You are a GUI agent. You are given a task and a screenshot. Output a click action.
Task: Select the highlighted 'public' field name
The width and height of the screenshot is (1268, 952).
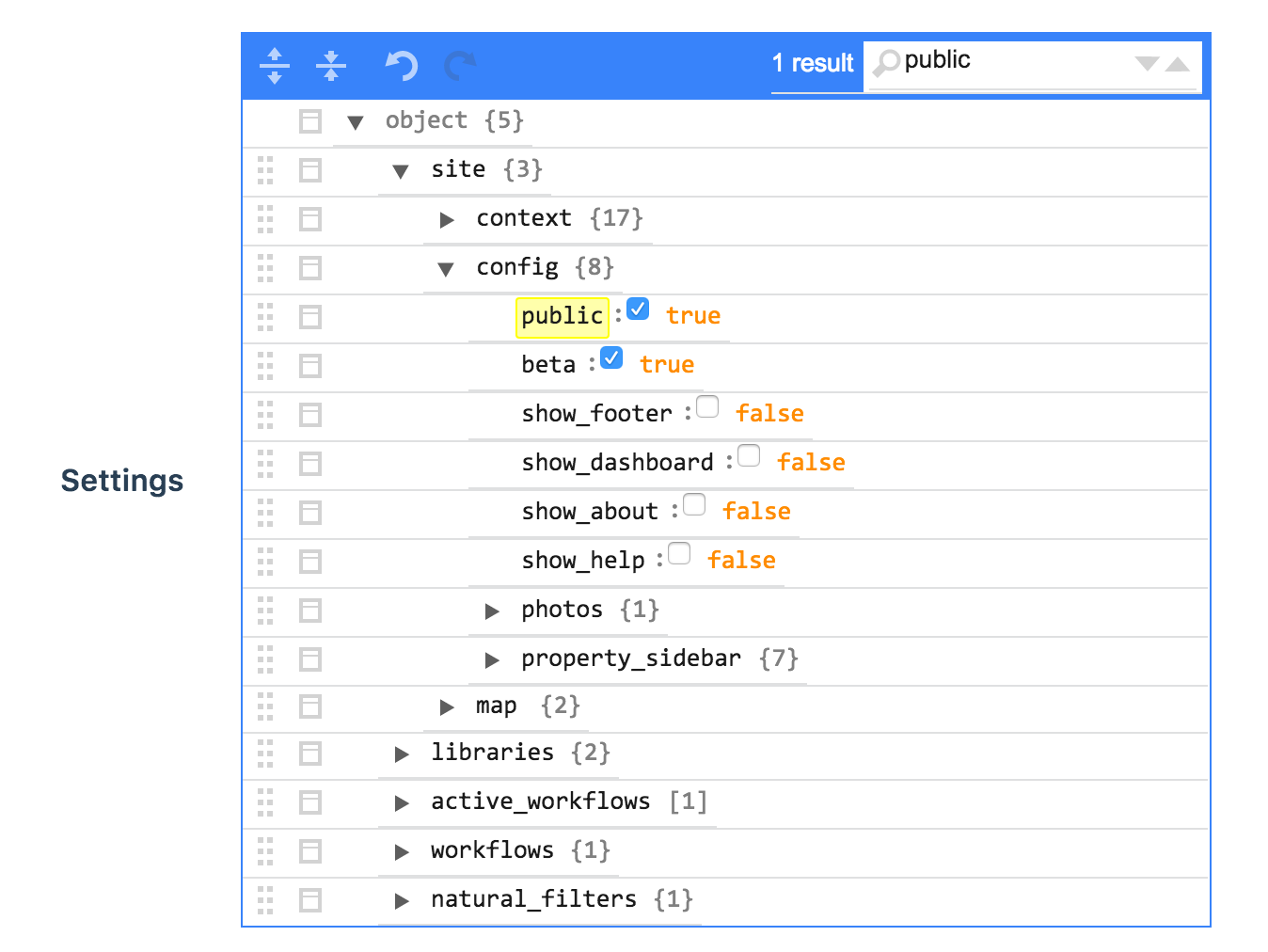(562, 317)
